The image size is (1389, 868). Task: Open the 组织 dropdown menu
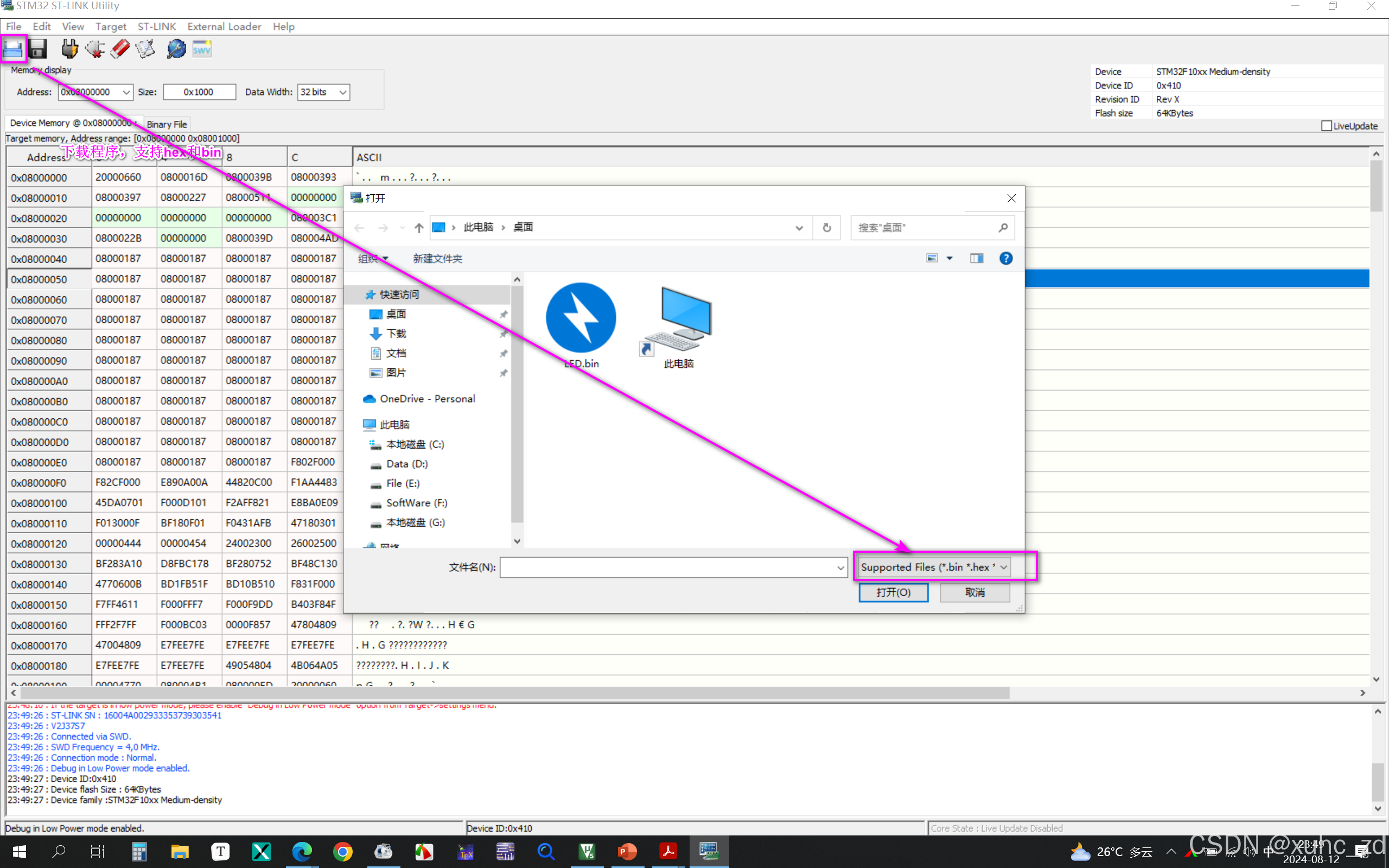tap(373, 259)
